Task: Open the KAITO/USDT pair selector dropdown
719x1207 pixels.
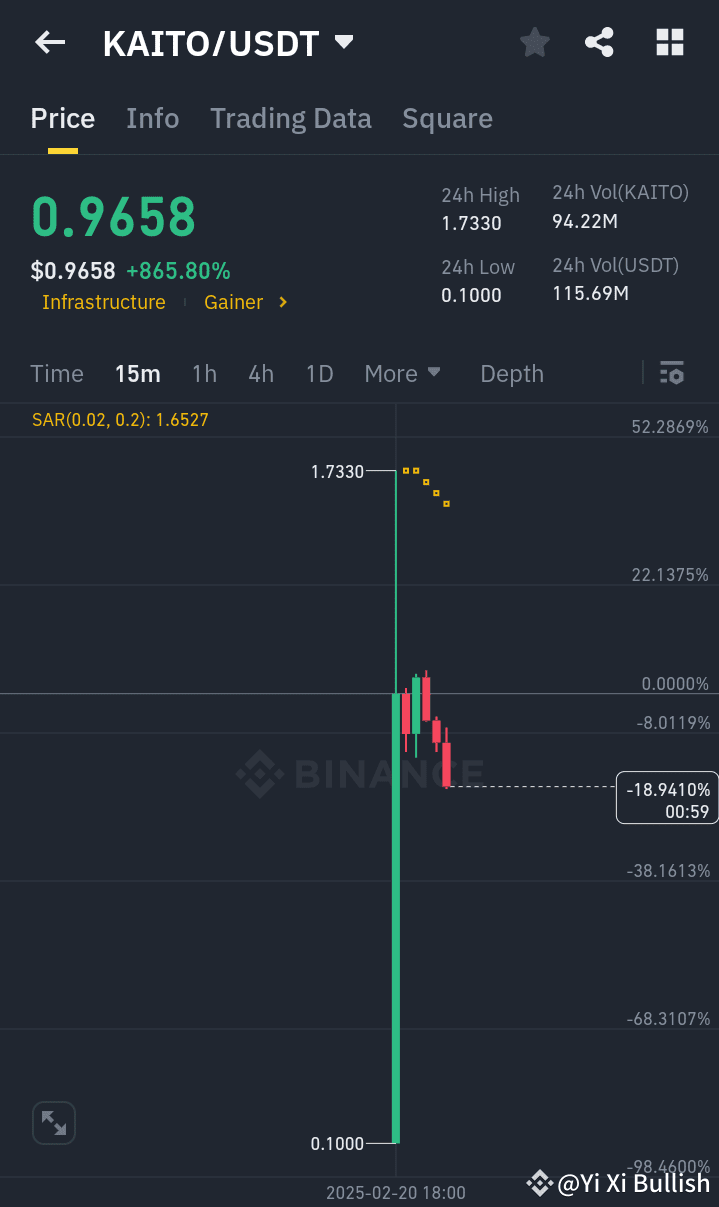Action: coord(229,42)
